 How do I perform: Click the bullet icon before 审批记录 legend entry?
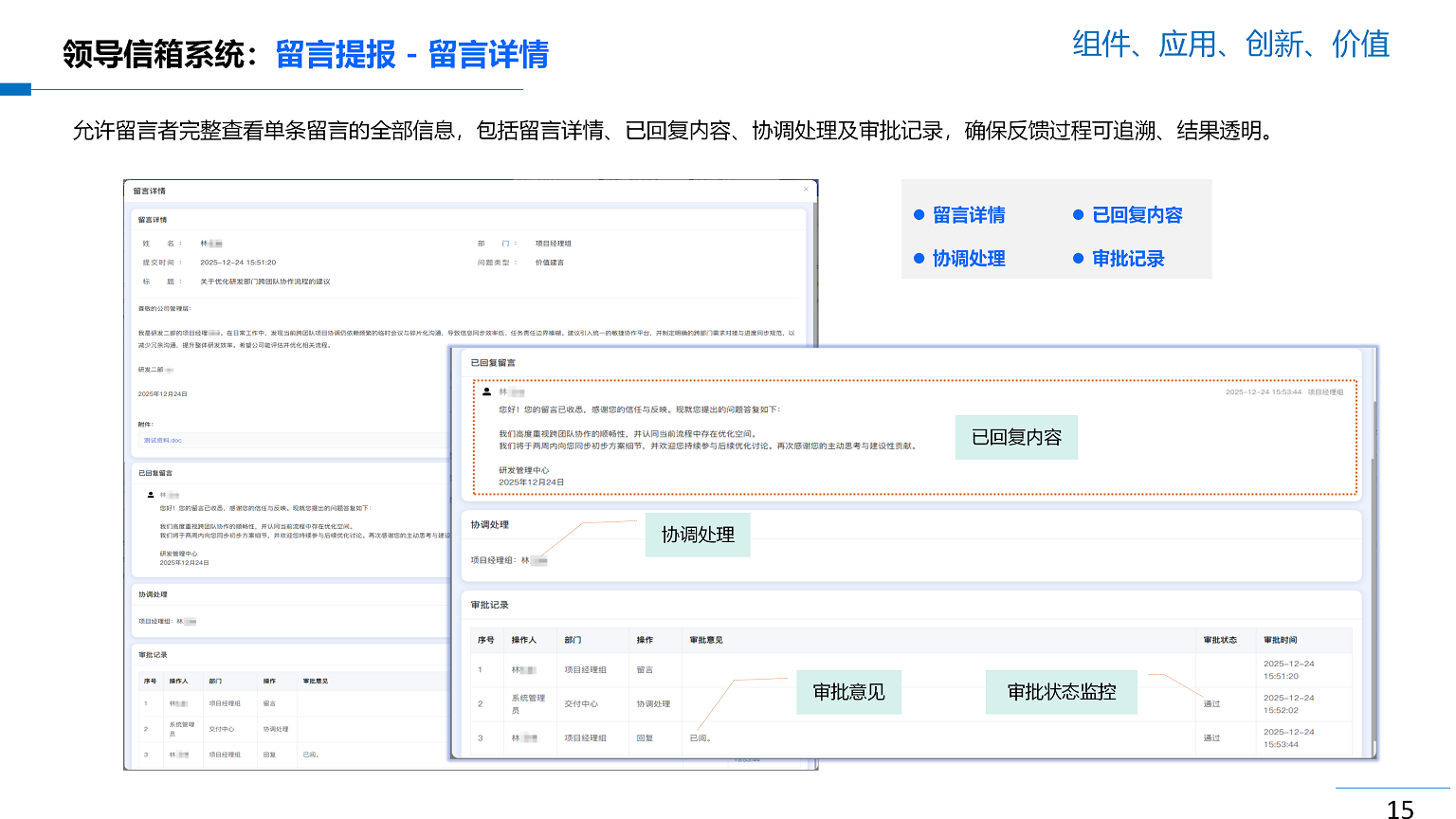point(1079,258)
